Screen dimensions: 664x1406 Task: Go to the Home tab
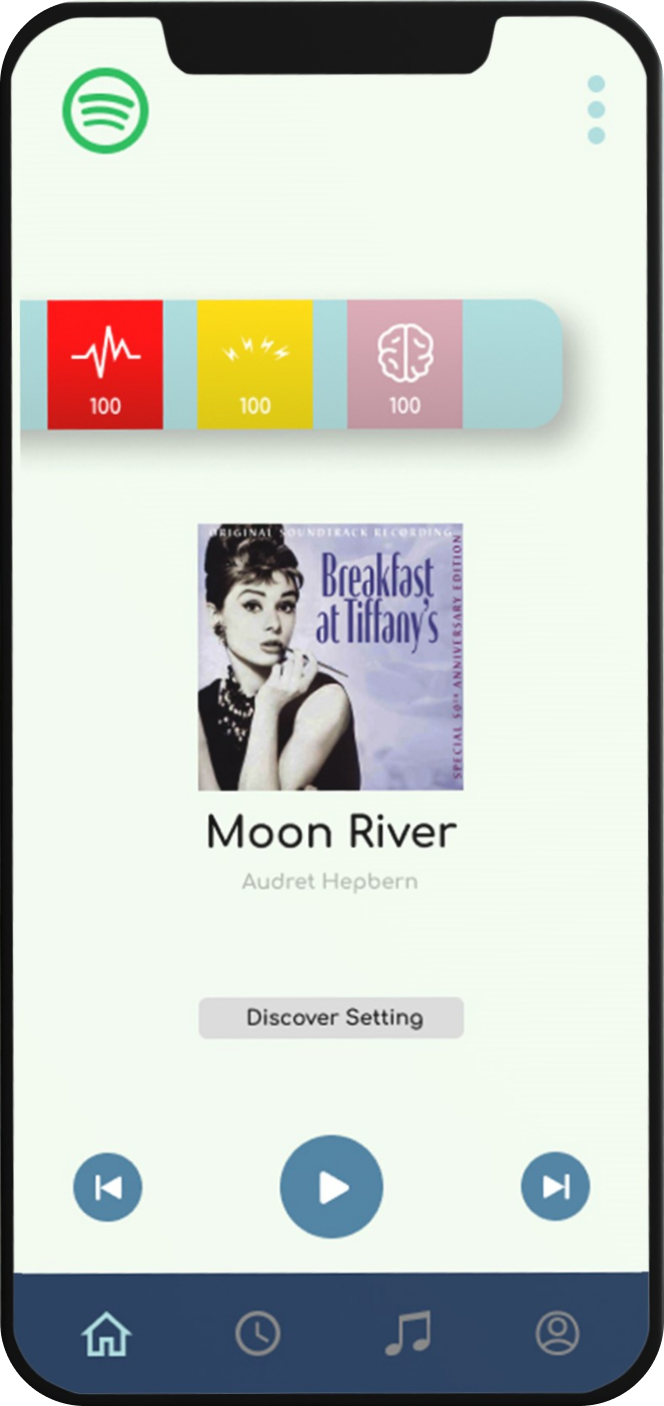coord(107,1333)
